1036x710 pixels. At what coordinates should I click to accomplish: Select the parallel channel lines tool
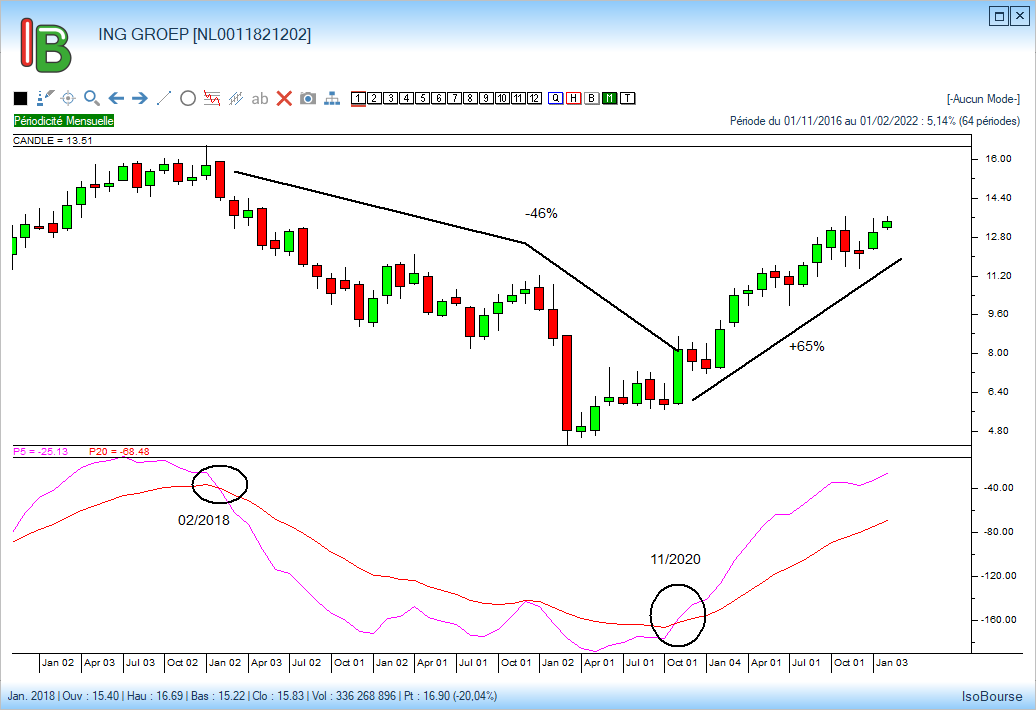236,98
